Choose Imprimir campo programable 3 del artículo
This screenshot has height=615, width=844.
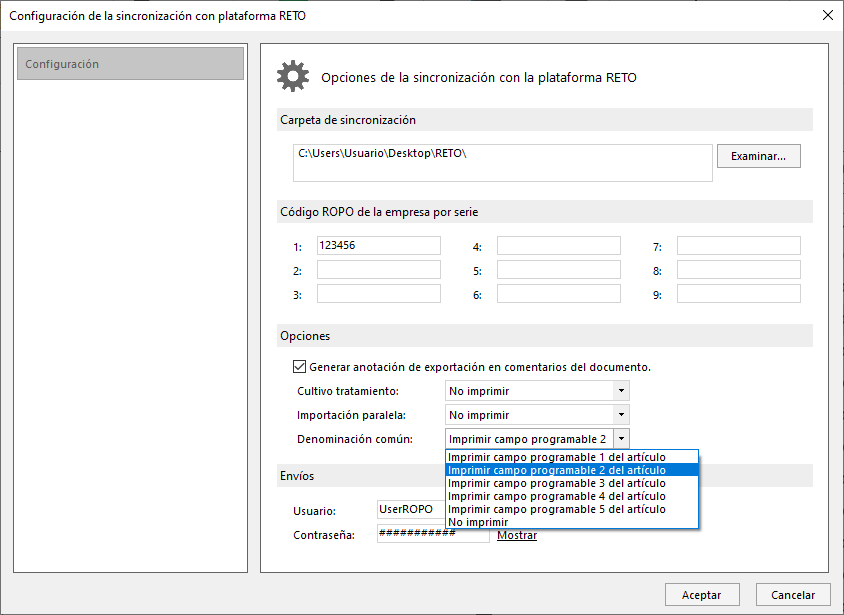(x=572, y=483)
